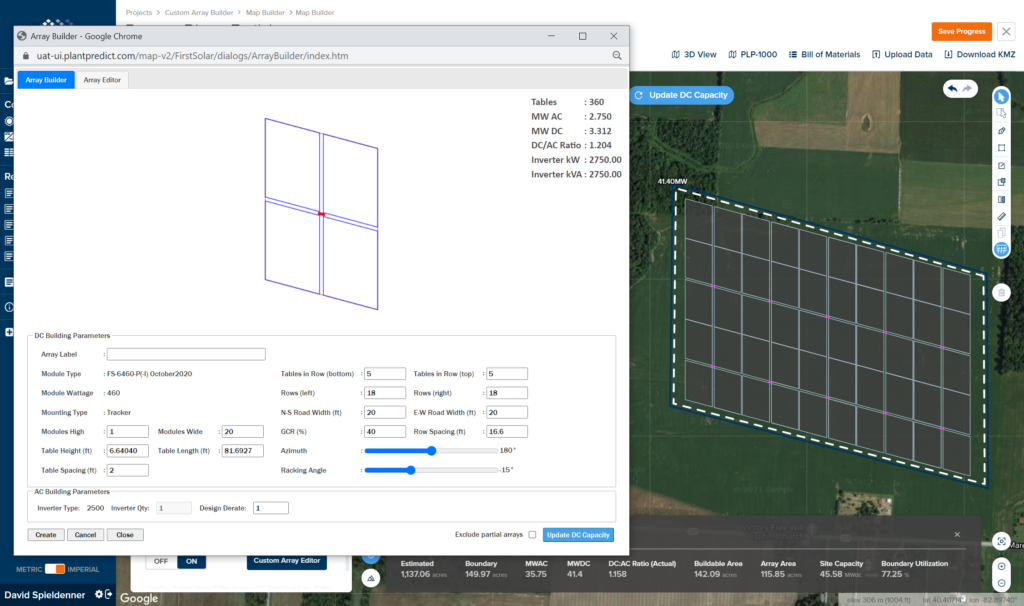The image size is (1024, 606).
Task: Click Update DC Capacity on the map
Action: point(682,95)
